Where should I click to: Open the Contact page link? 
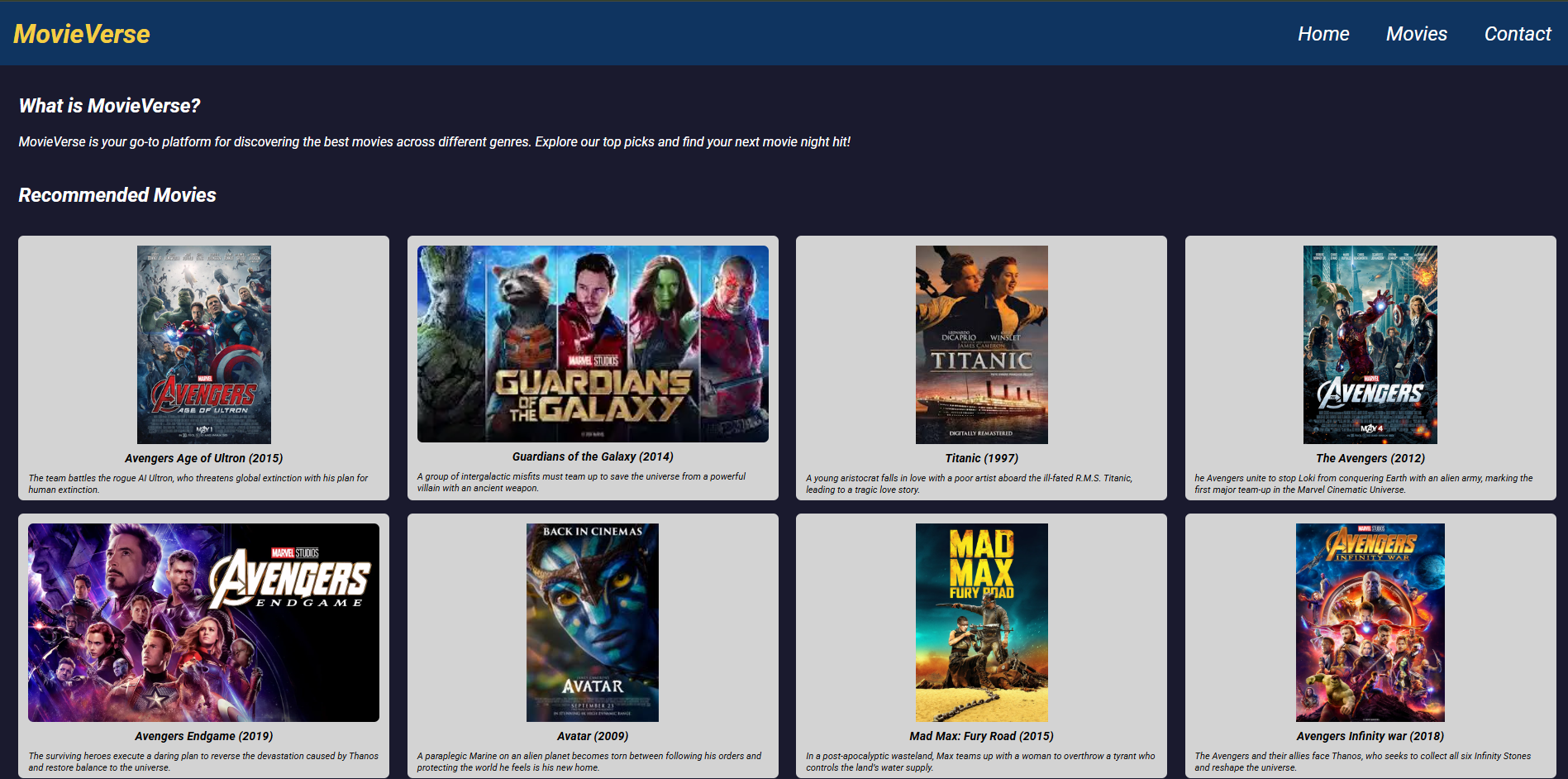[1518, 34]
